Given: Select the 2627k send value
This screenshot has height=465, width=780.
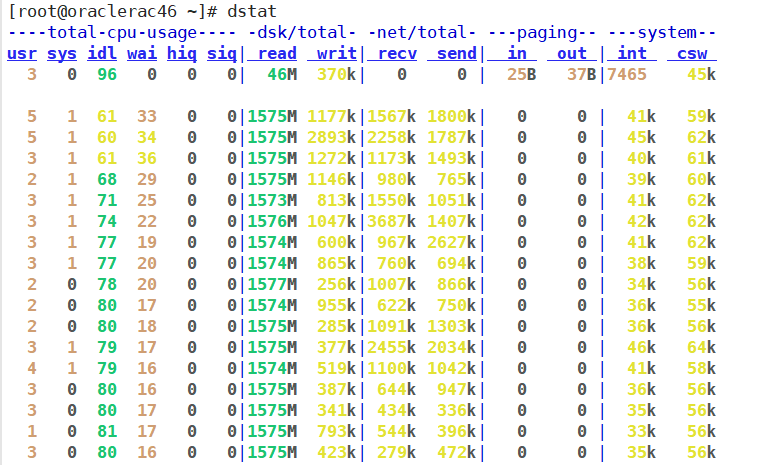Looking at the screenshot, I should 452,242.
